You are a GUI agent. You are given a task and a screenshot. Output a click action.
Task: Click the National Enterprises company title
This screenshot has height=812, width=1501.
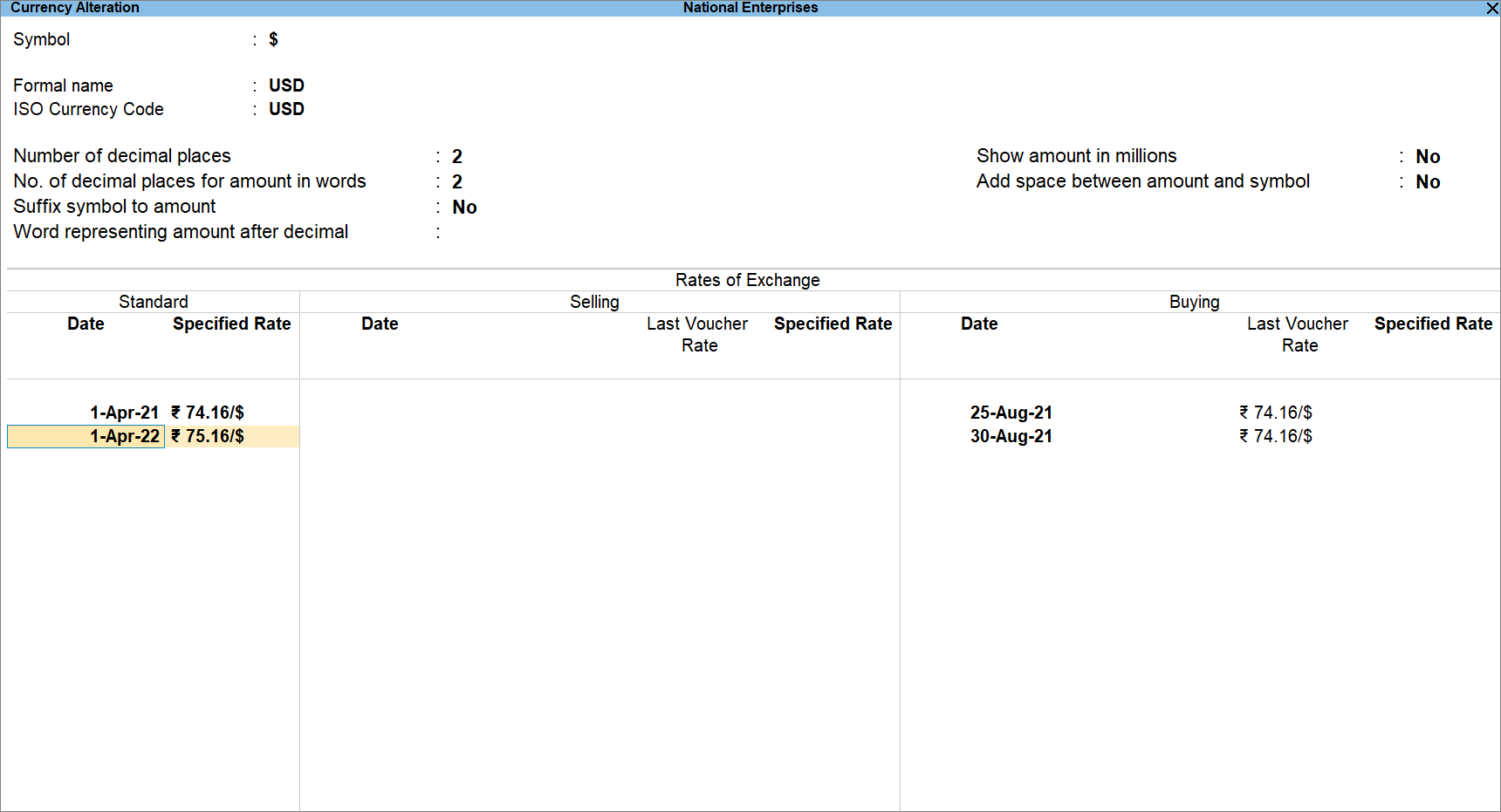[x=750, y=8]
